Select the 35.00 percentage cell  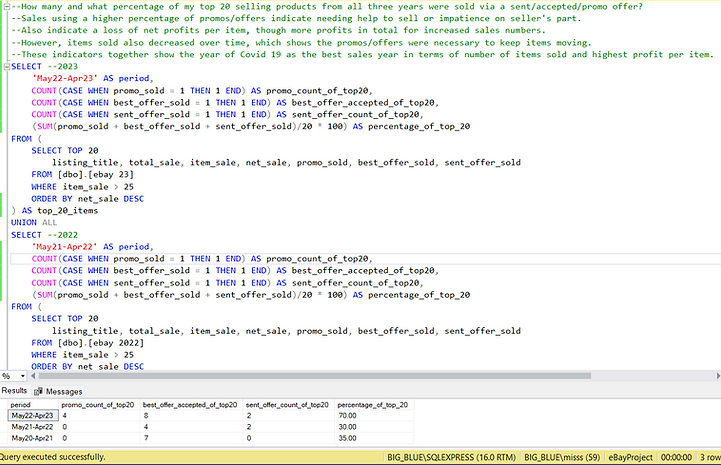click(374, 438)
